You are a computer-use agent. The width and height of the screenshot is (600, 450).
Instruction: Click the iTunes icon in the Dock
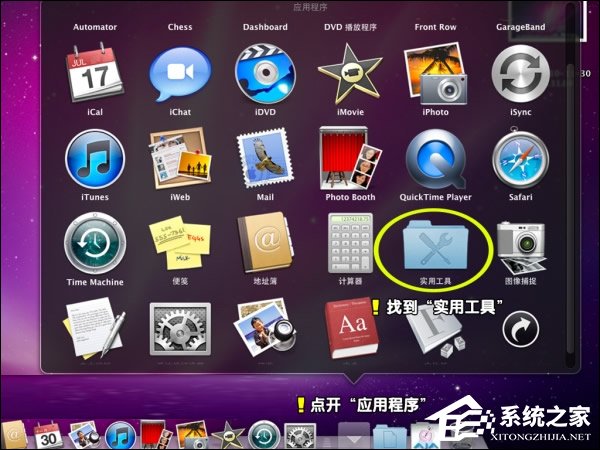tap(120, 435)
